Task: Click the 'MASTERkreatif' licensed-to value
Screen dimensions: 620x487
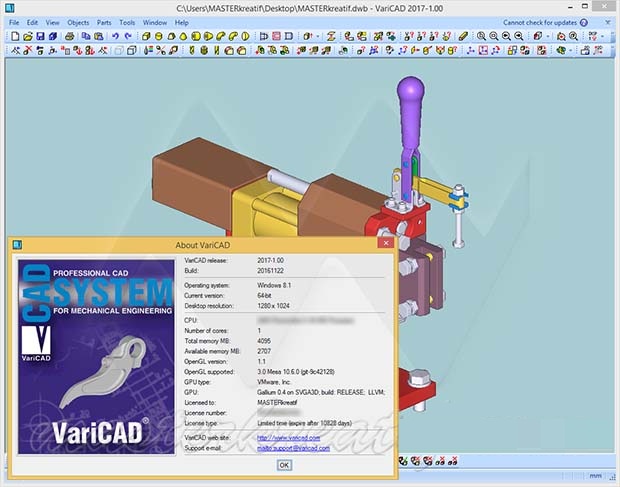Action: 277,402
